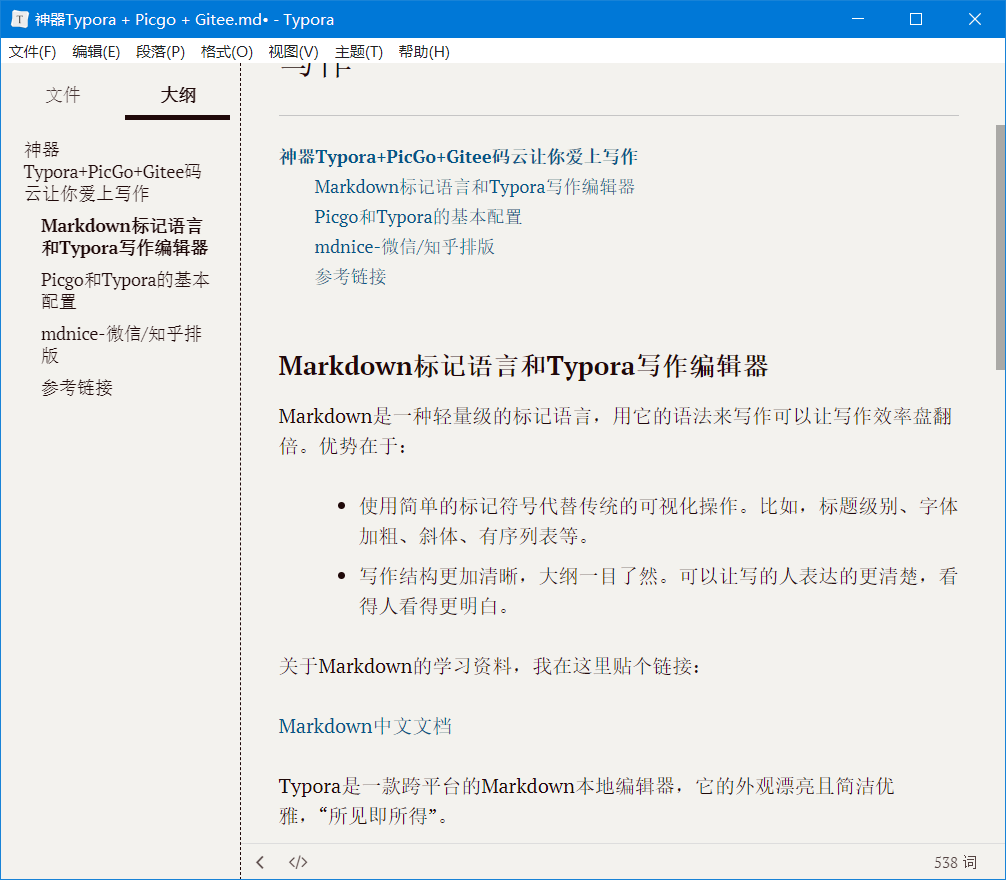Open the 编辑(E) menu
This screenshot has width=1006, height=880.
tap(96, 52)
